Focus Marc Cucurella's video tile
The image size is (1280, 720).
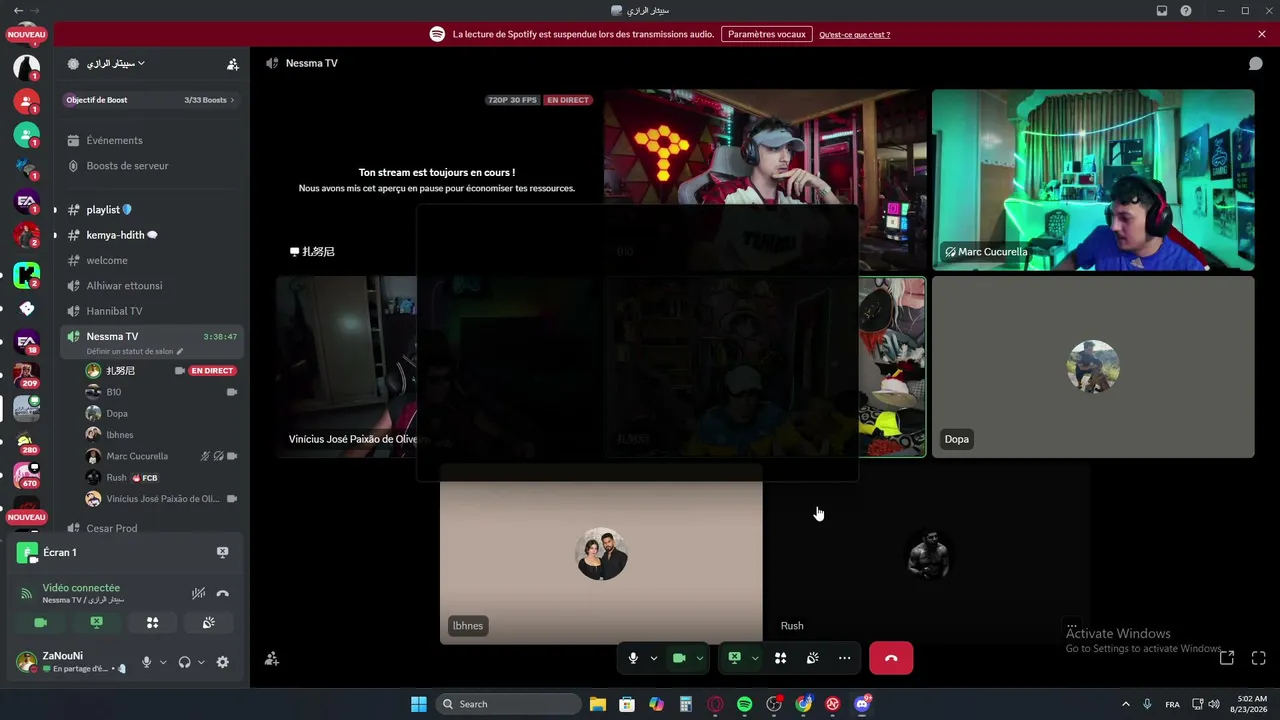click(1093, 180)
